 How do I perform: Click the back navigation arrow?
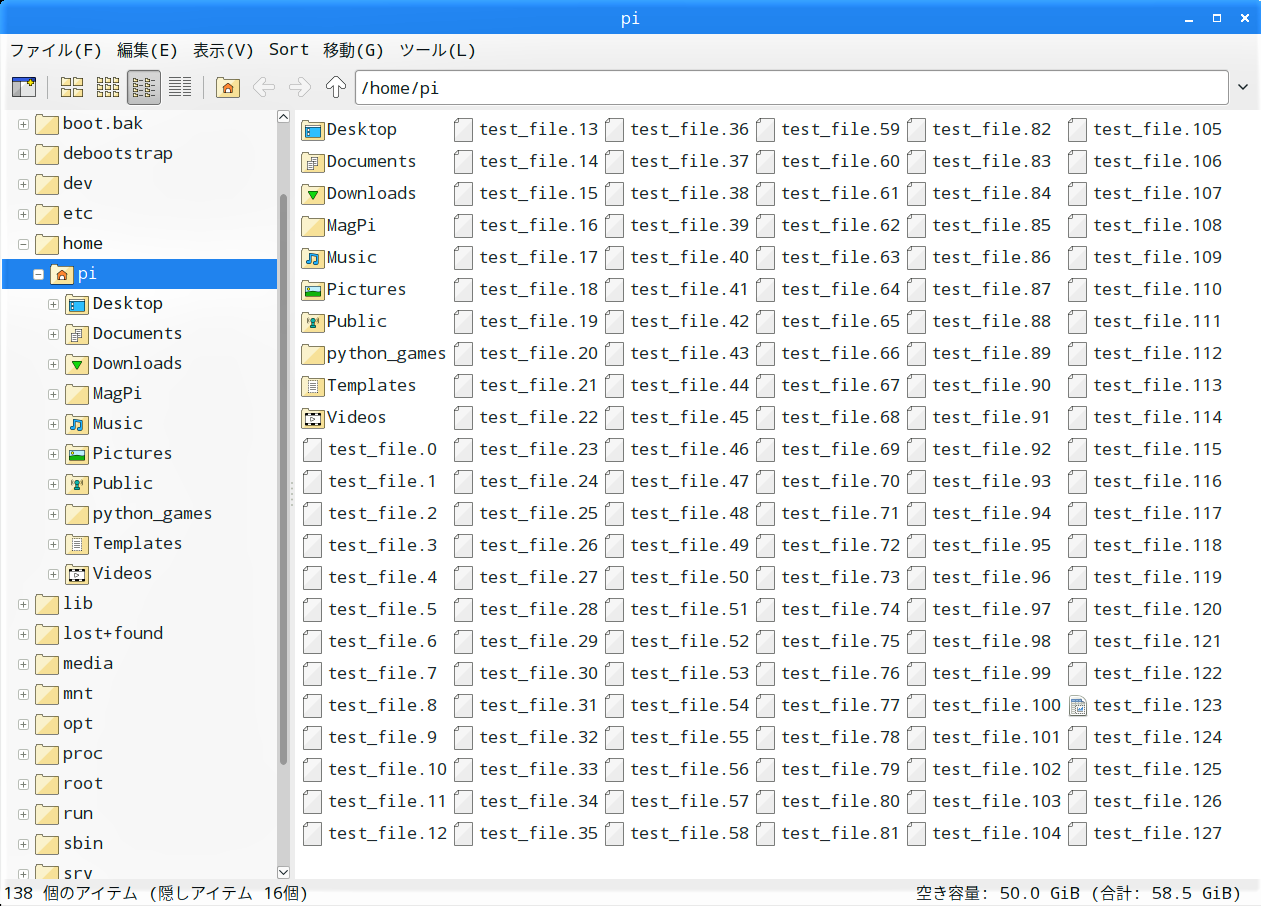(x=264, y=88)
